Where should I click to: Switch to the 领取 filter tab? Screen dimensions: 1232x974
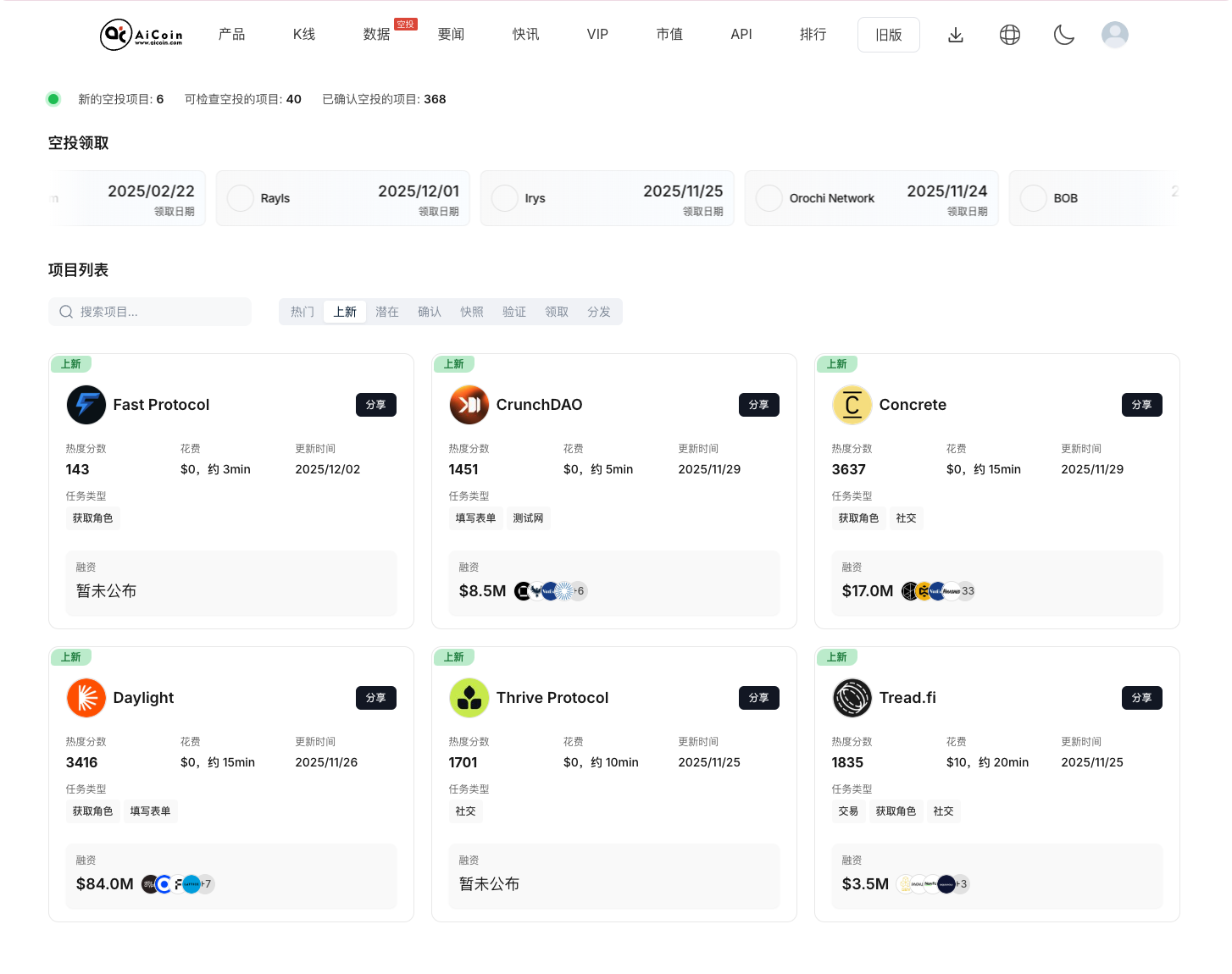point(557,312)
